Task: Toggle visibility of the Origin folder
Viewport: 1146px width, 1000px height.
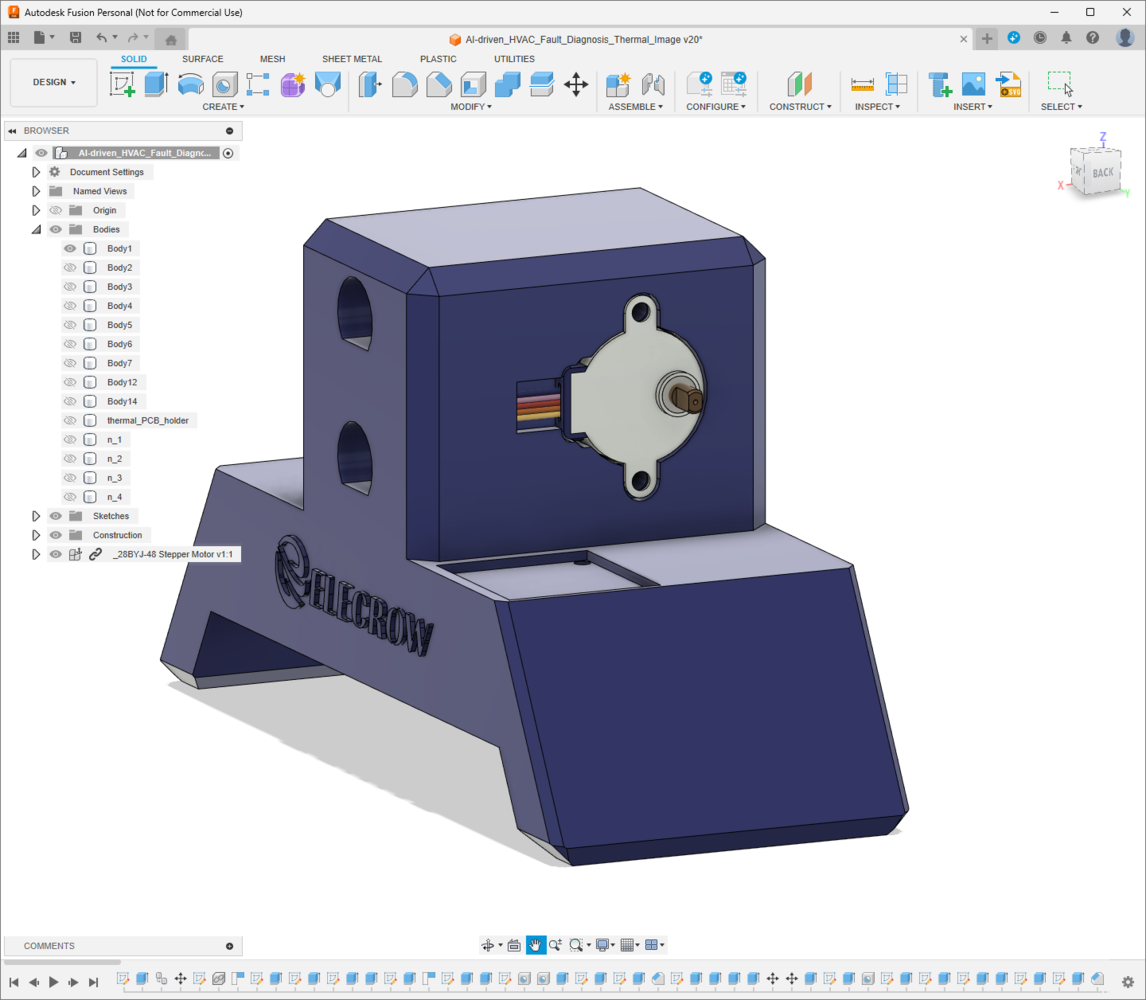Action: pos(56,211)
